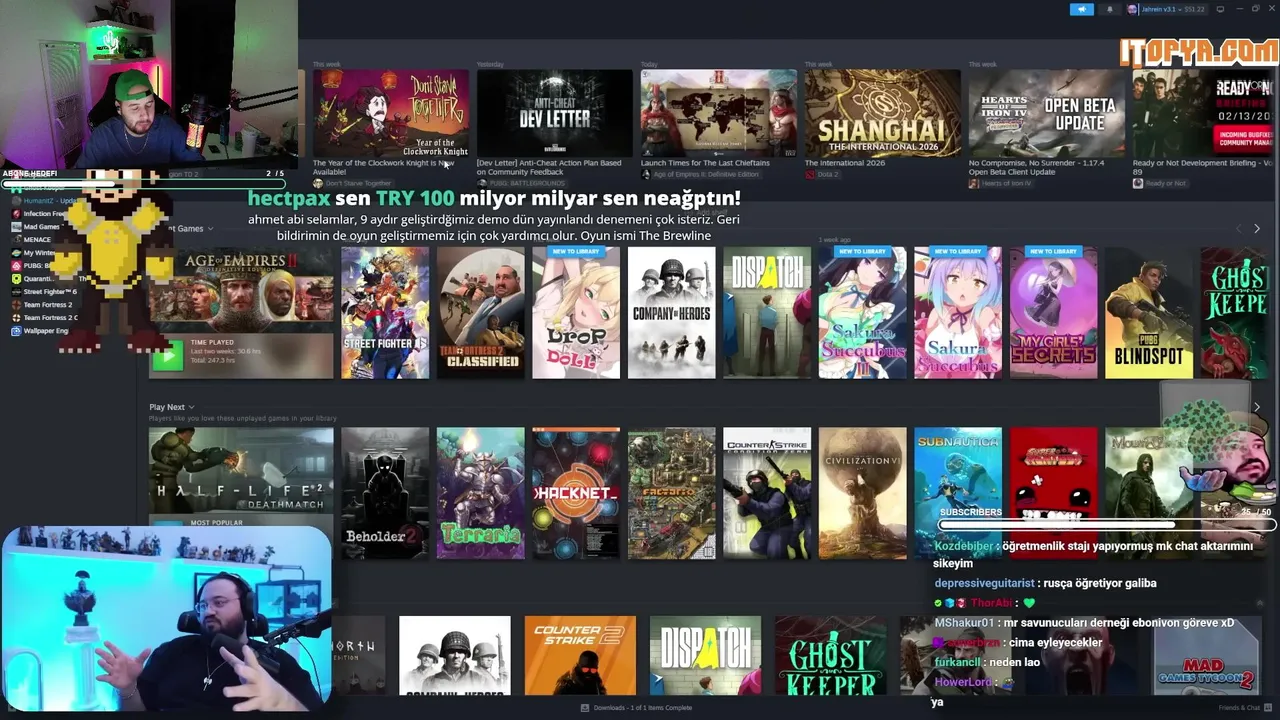The image size is (1280, 720).
Task: Open Downloads 1 of 1 Items Complete
Action: tap(636, 708)
